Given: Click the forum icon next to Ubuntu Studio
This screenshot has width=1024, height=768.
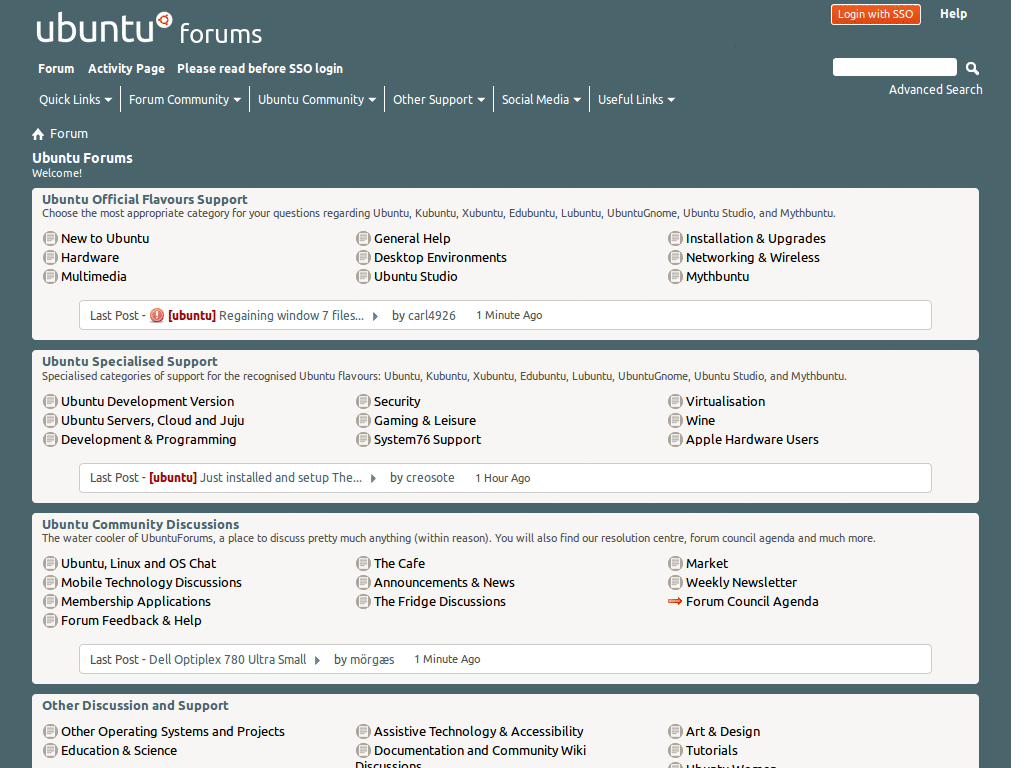Looking at the screenshot, I should click(x=363, y=276).
